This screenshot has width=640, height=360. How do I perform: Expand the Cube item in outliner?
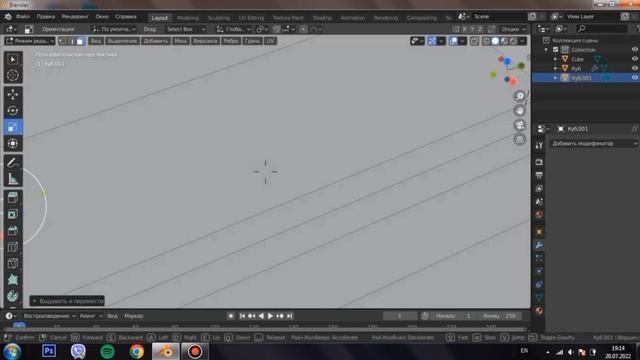tap(555, 59)
